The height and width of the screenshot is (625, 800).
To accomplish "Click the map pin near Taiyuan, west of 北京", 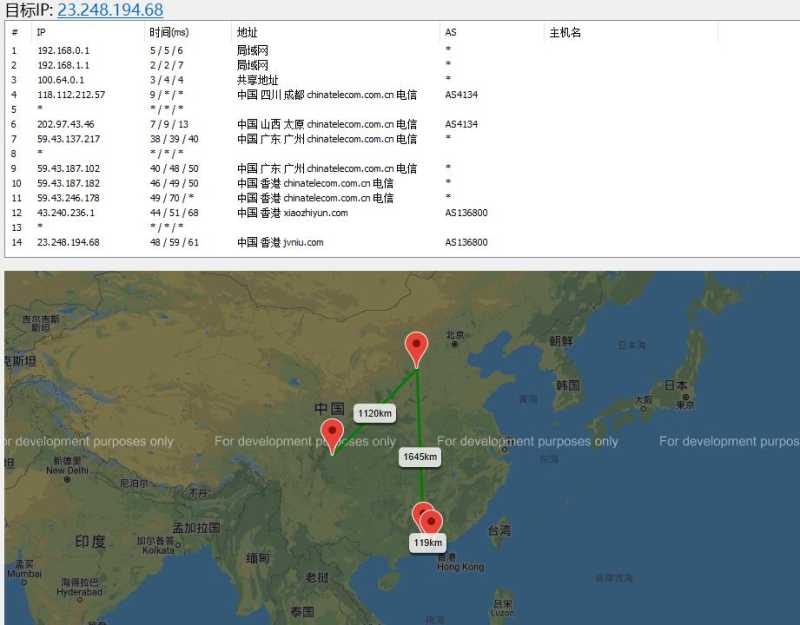I will (x=416, y=349).
